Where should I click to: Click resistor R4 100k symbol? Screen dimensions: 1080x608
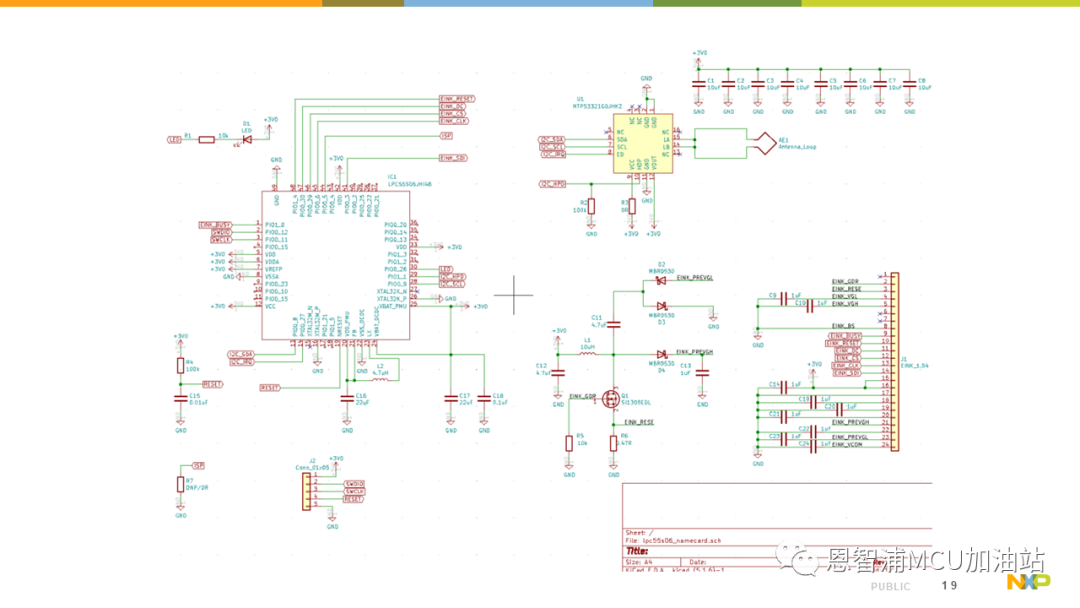coord(180,366)
